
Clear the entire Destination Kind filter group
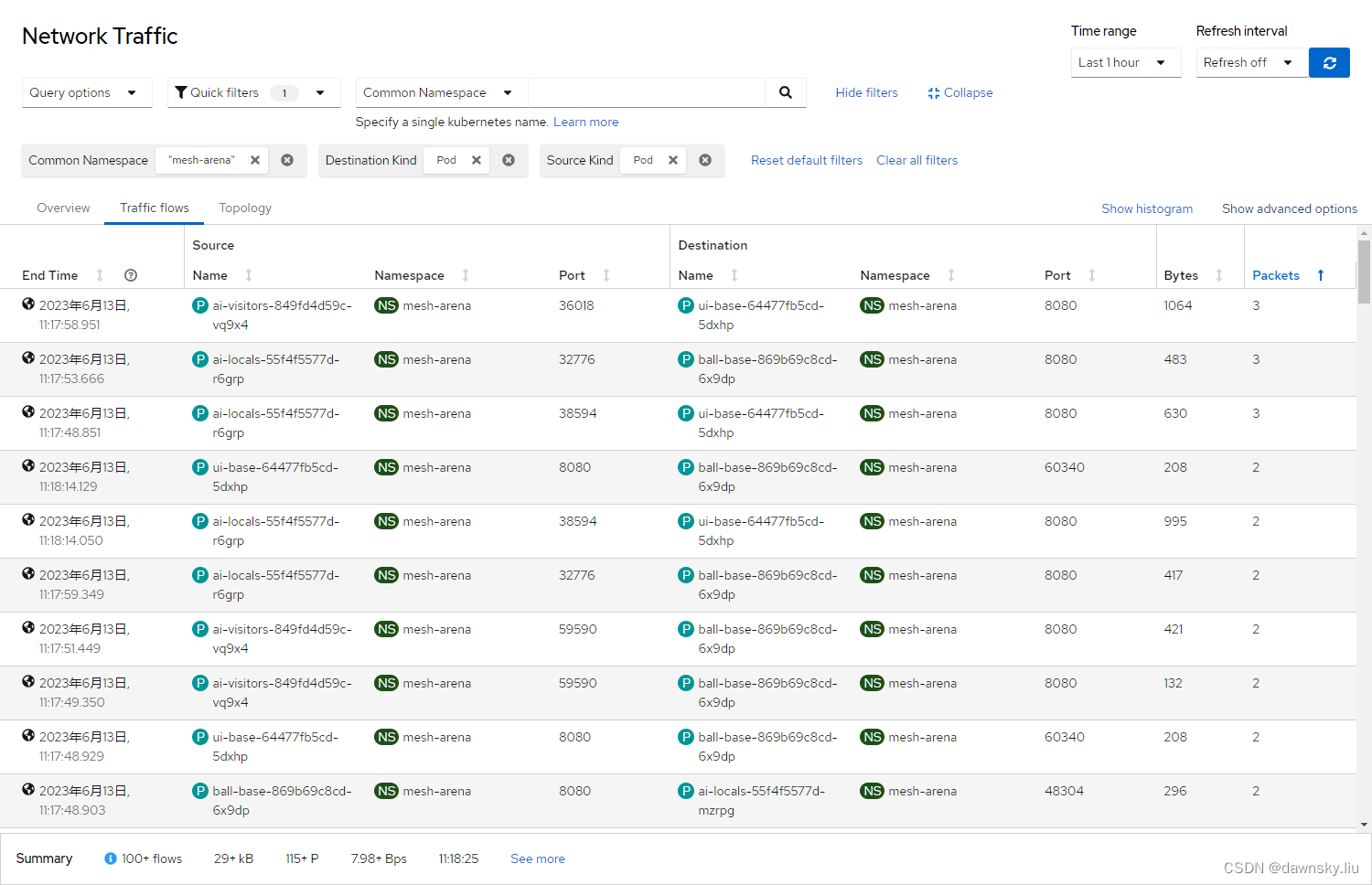(509, 160)
